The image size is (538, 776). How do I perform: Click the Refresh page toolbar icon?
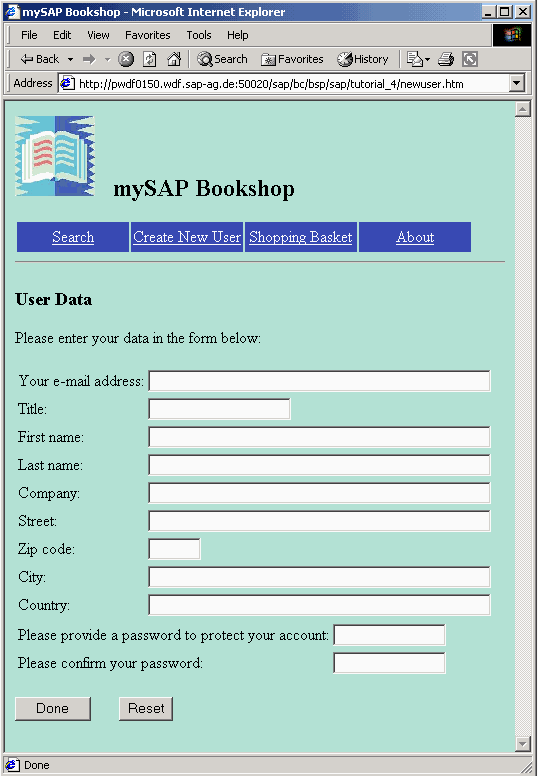pyautogui.click(x=149, y=59)
